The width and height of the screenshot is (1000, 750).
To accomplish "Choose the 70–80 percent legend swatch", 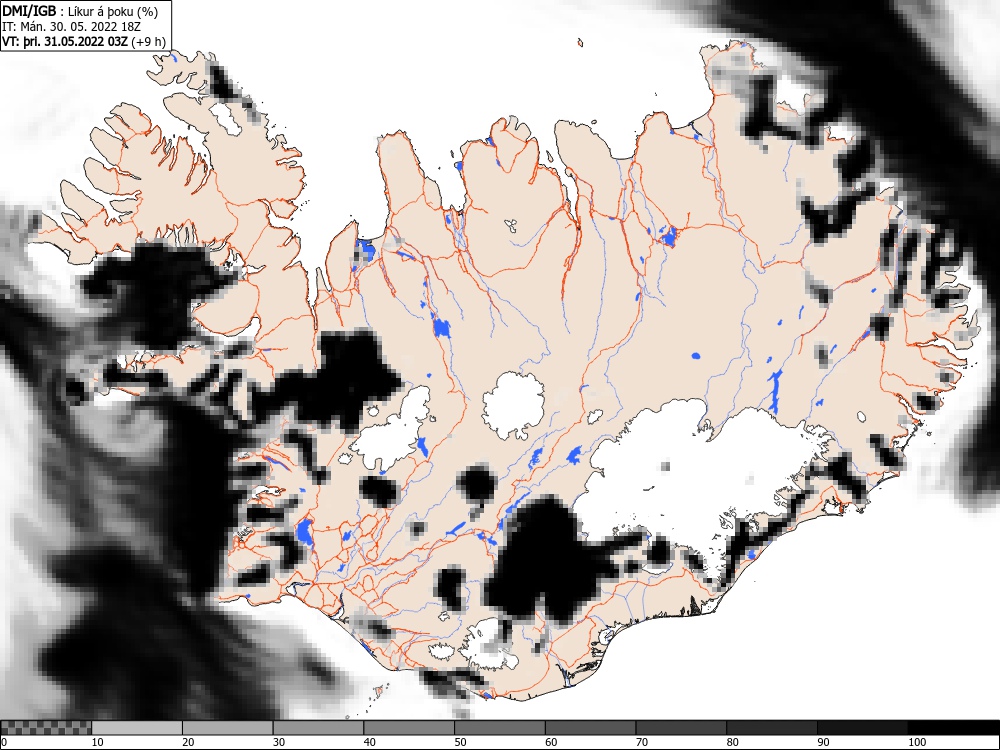I will click(x=681, y=728).
